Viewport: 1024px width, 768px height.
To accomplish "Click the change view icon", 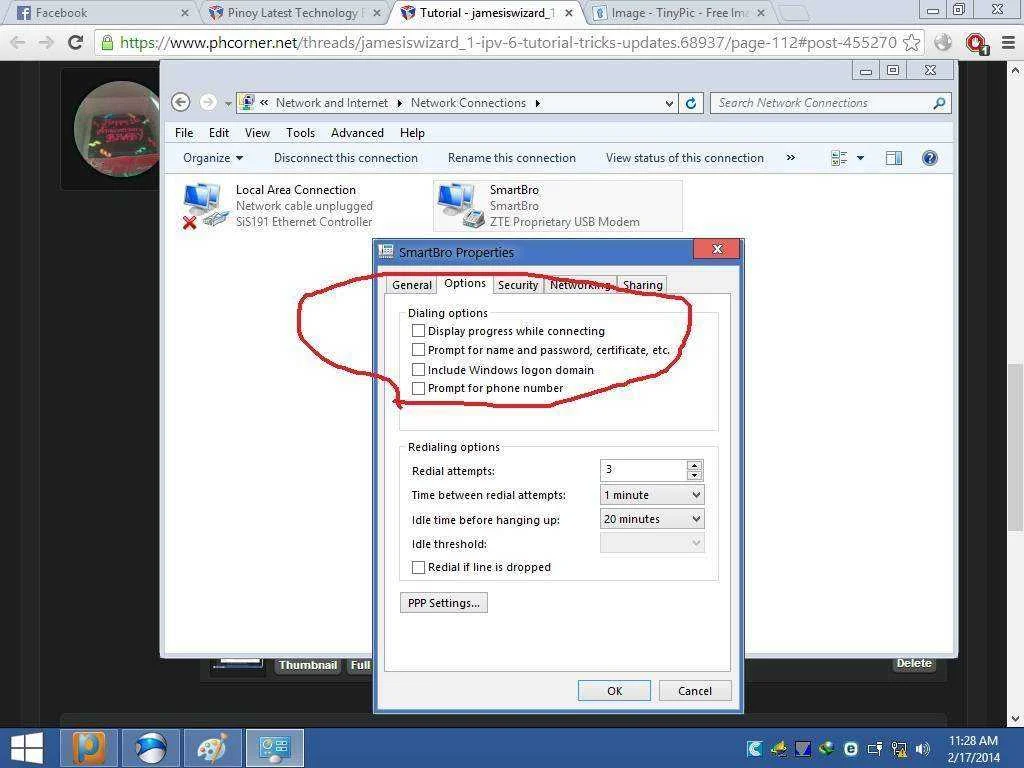I will point(839,158).
